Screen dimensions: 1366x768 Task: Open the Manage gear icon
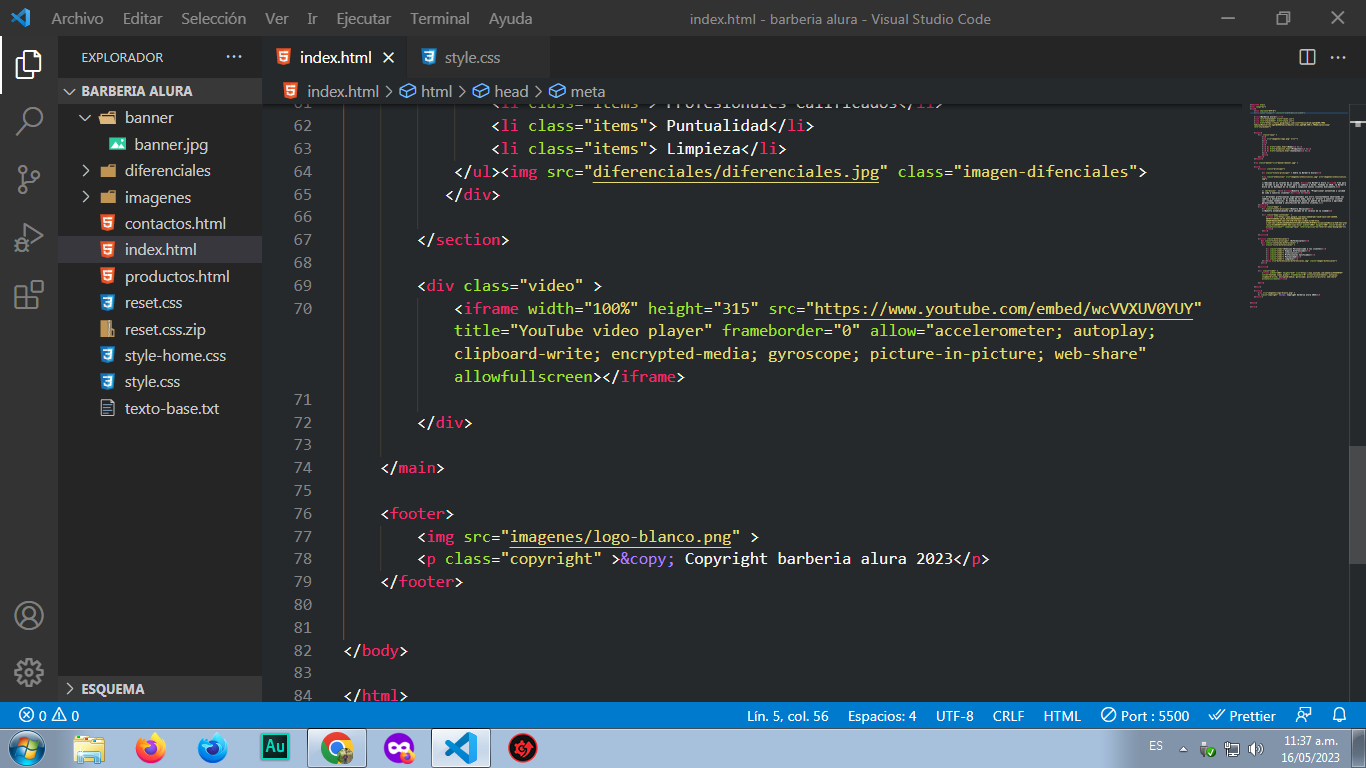point(29,672)
